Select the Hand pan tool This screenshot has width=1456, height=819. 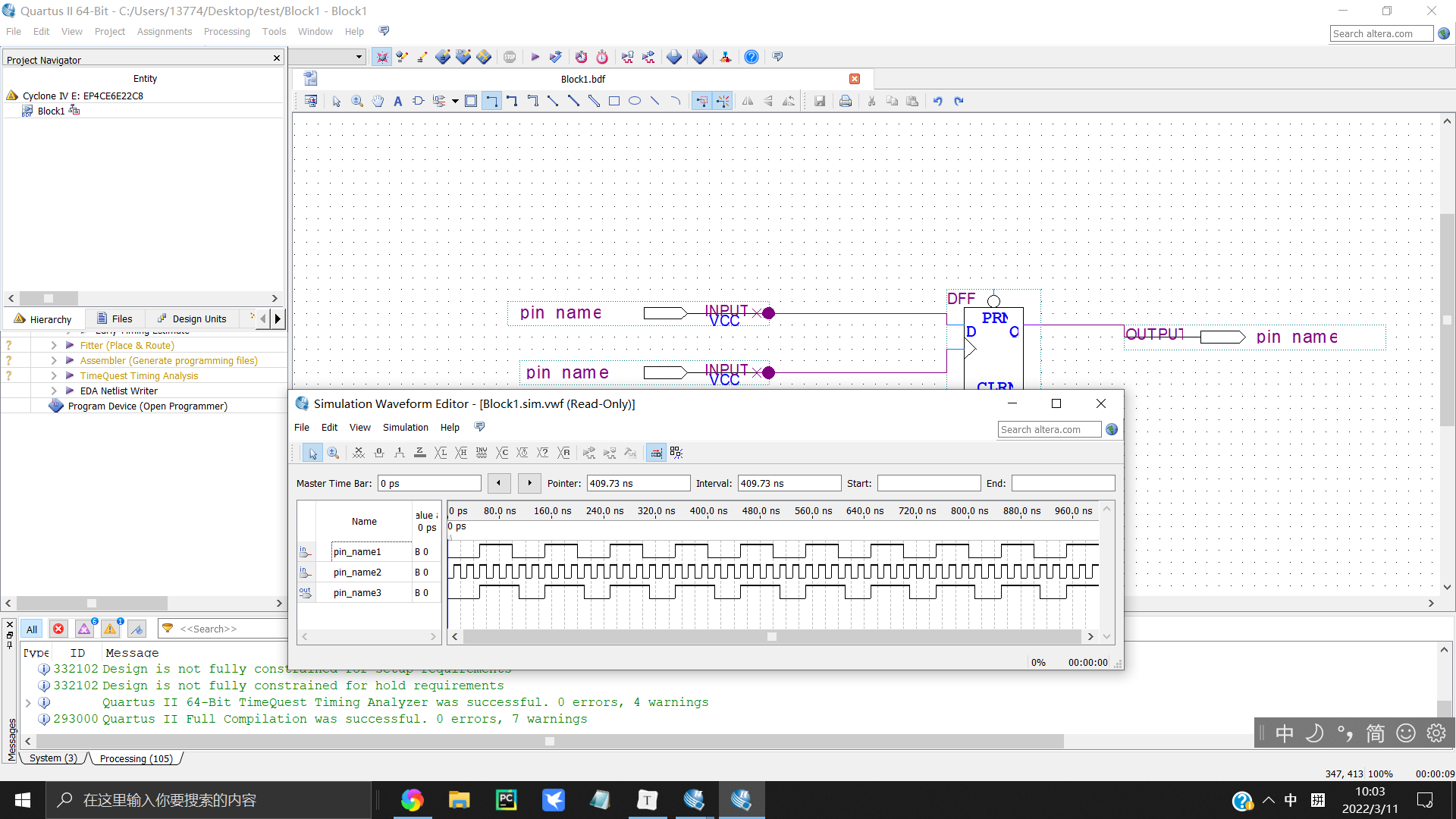point(378,101)
